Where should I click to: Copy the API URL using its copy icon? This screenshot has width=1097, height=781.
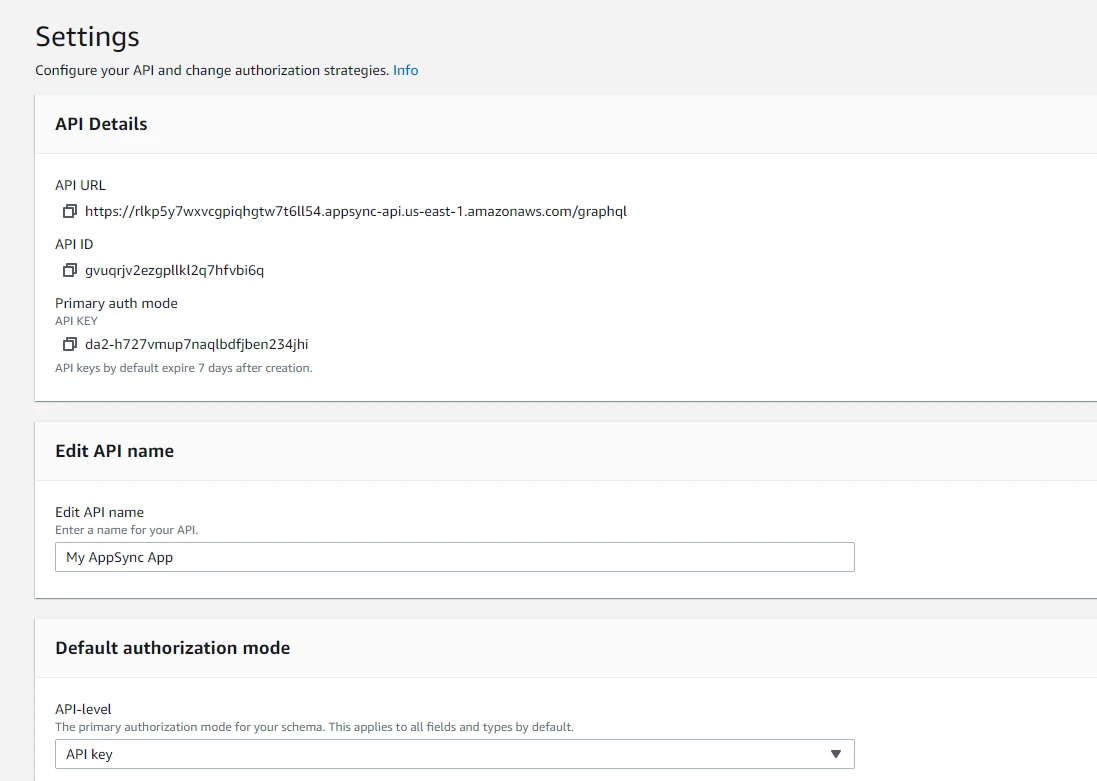pyautogui.click(x=69, y=212)
